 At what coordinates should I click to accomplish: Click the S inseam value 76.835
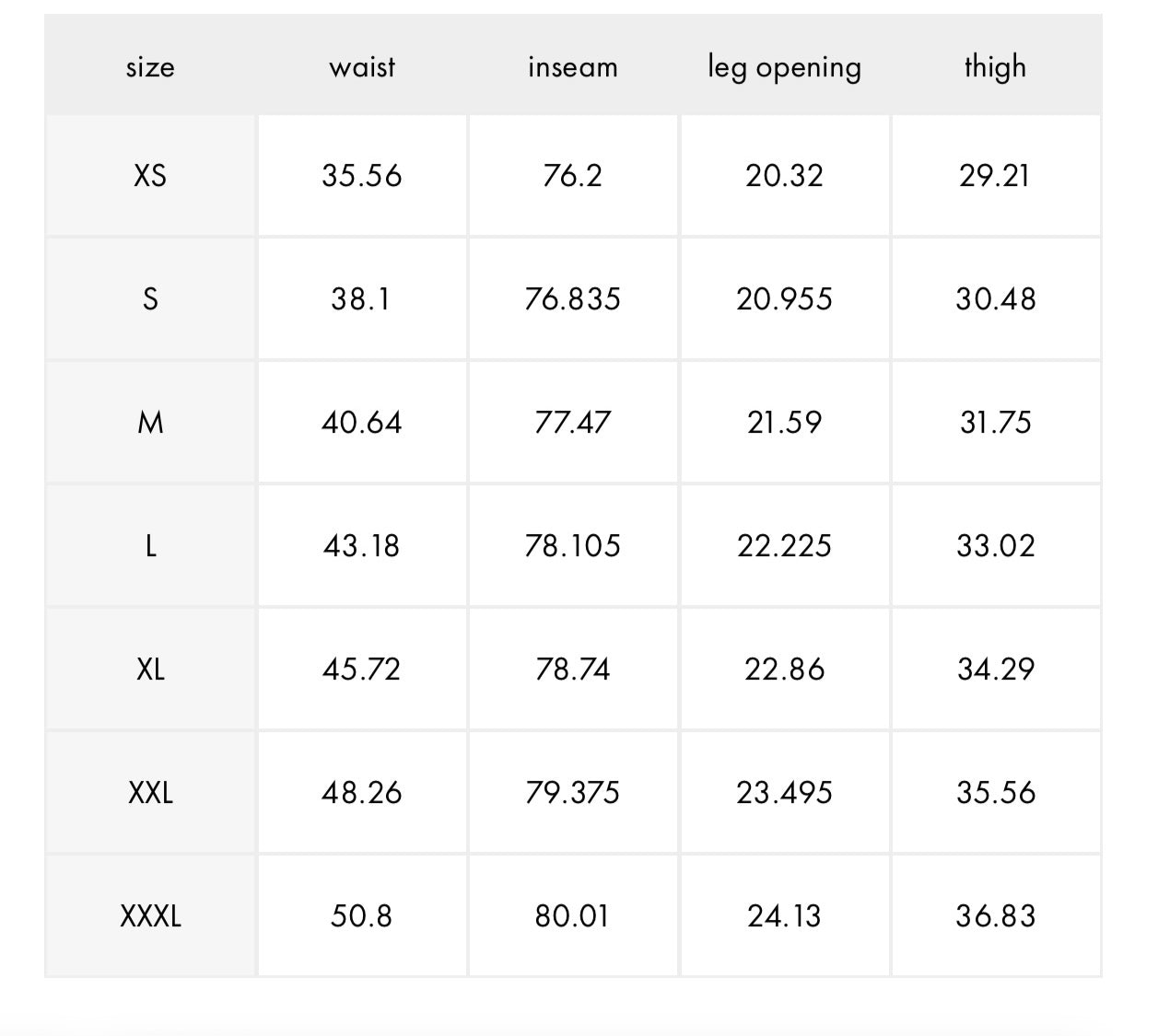pos(572,298)
